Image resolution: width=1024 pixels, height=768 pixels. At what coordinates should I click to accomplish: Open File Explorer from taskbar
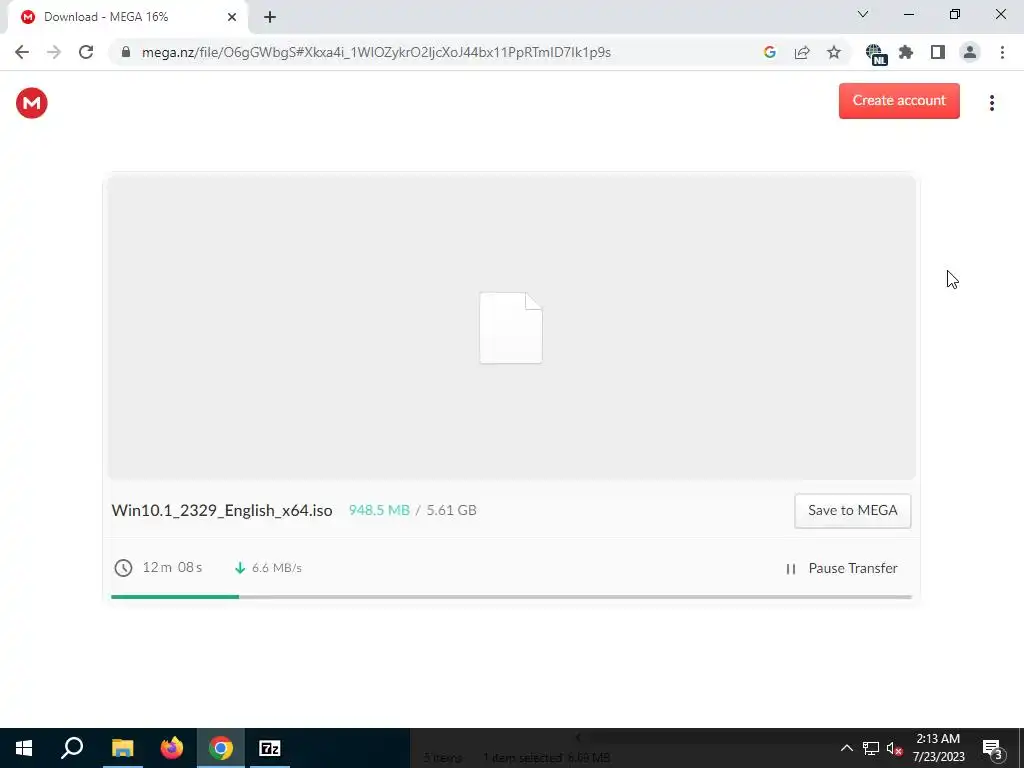click(122, 748)
